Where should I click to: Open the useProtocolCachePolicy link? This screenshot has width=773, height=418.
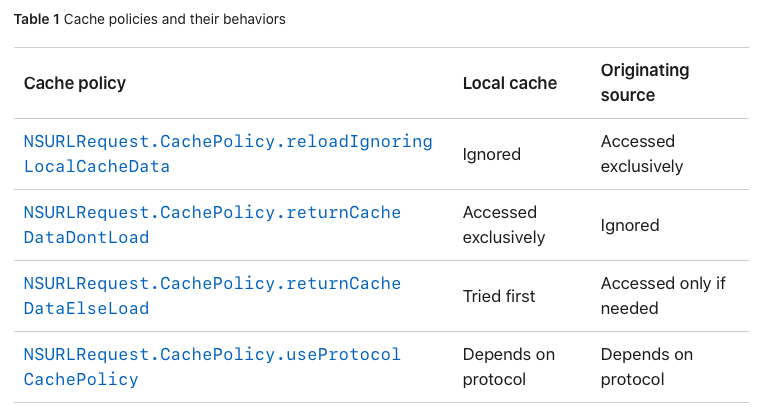pyautogui.click(x=212, y=355)
